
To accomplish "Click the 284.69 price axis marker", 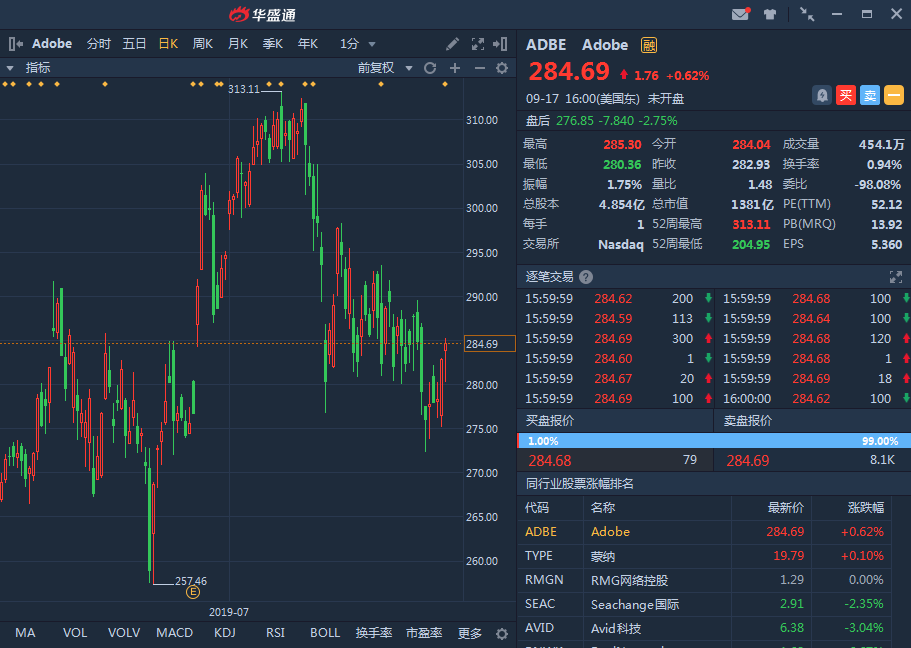I will [x=489, y=344].
